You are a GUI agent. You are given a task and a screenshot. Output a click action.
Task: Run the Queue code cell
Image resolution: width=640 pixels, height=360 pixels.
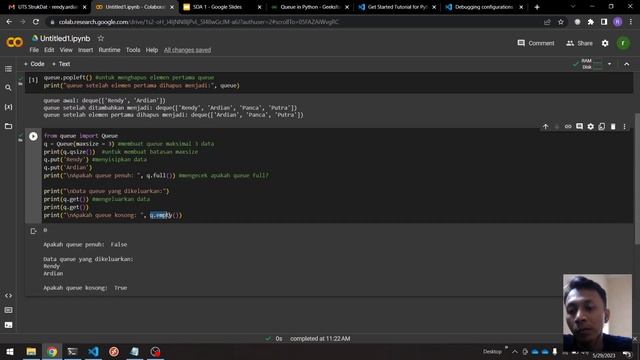tap(33, 136)
